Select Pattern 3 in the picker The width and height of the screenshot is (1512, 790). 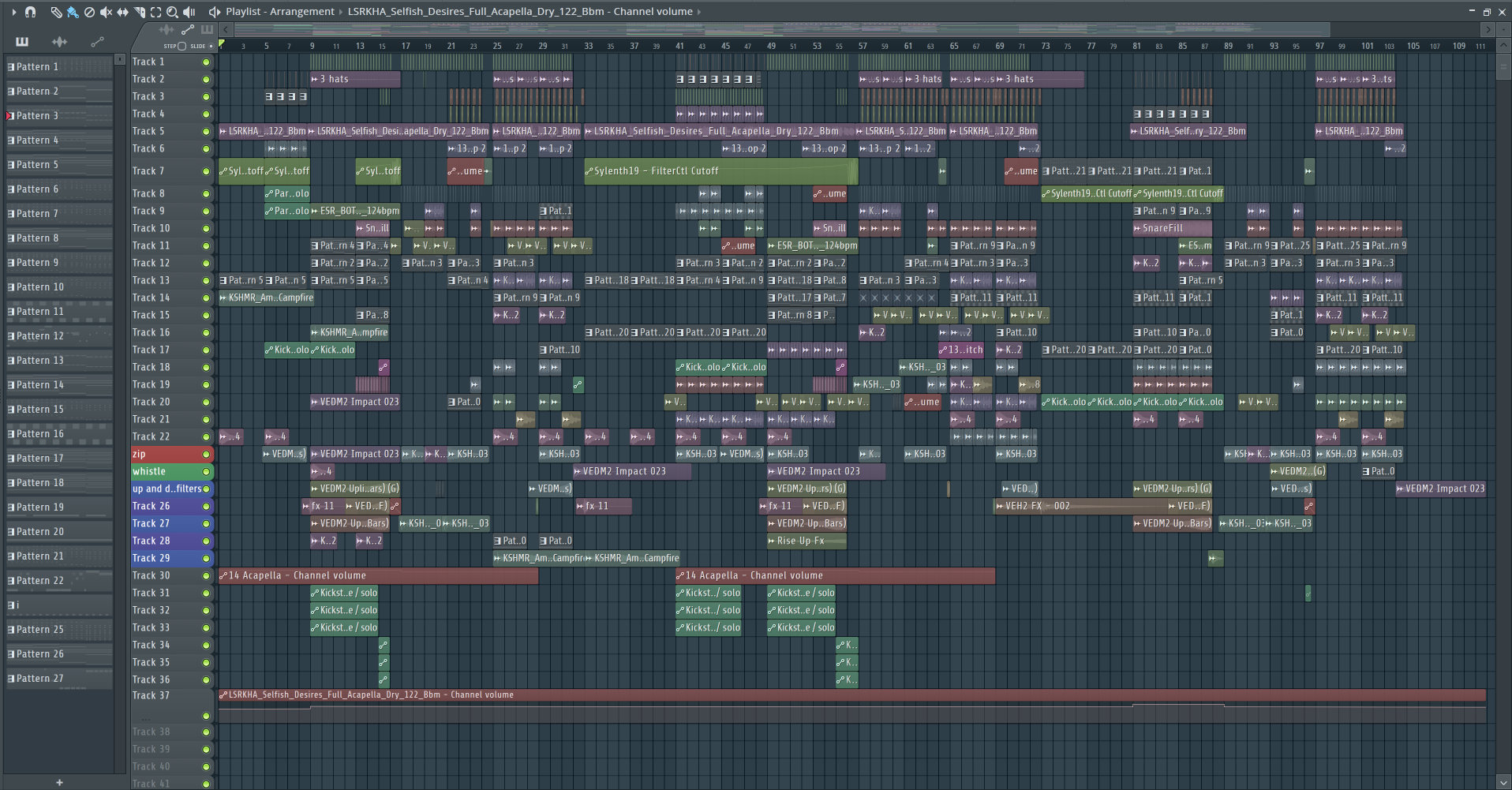point(59,116)
